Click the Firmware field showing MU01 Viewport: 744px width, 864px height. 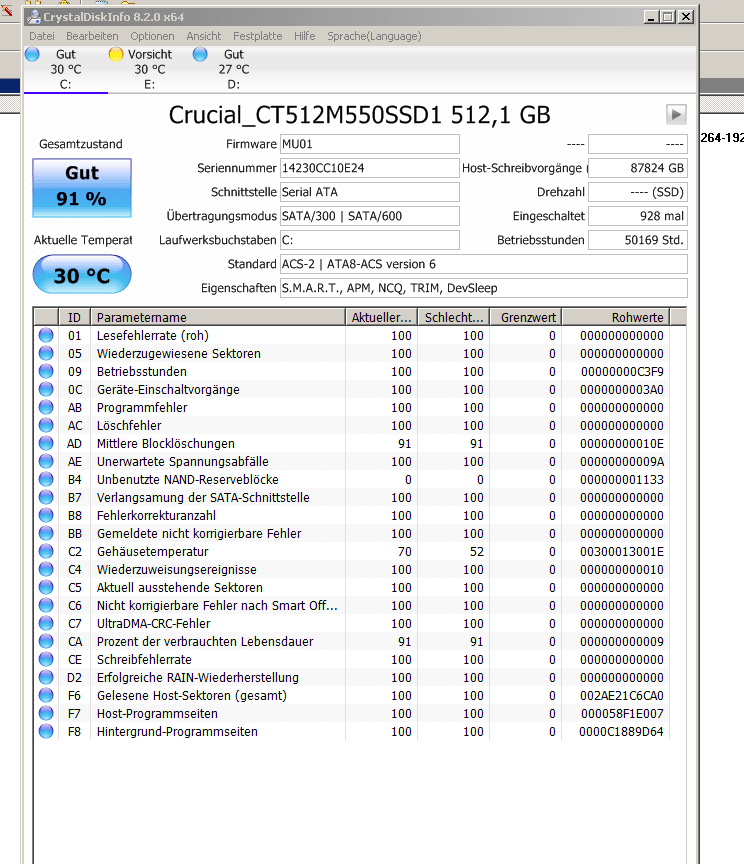tap(370, 144)
